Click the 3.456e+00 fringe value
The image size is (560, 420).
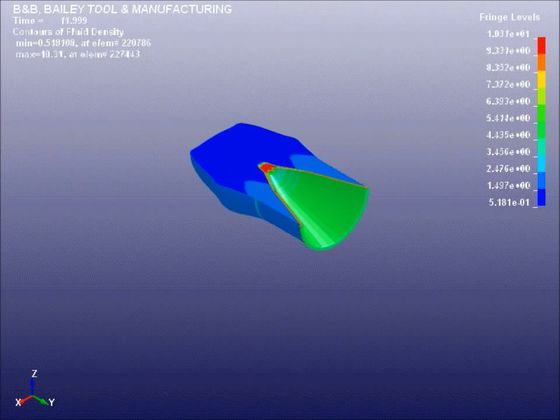[509, 152]
